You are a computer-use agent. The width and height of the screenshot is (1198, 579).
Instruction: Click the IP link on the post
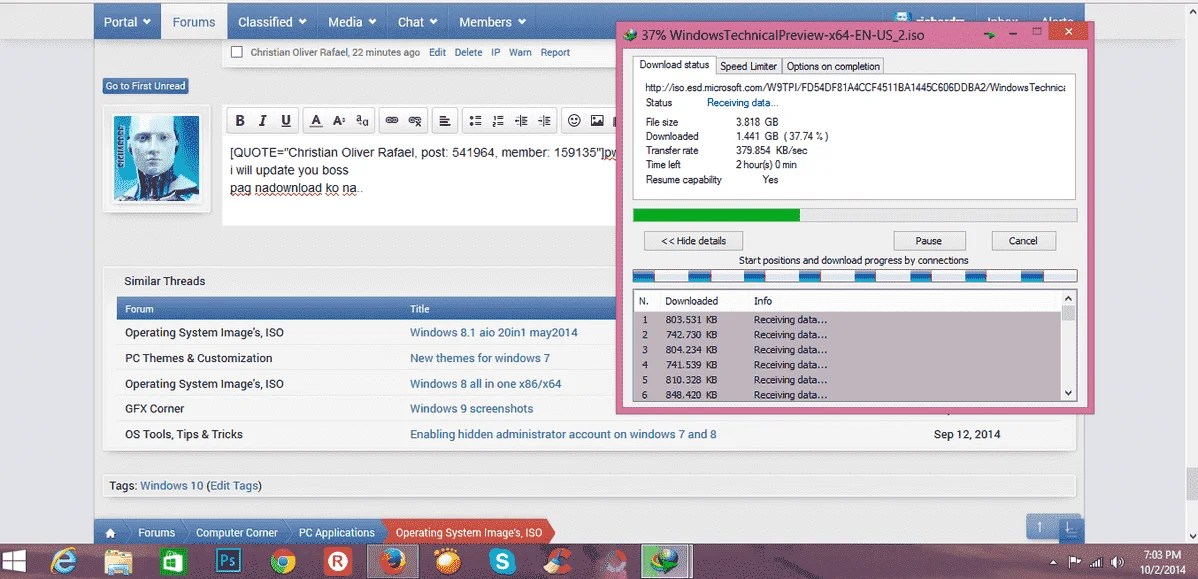coord(496,53)
